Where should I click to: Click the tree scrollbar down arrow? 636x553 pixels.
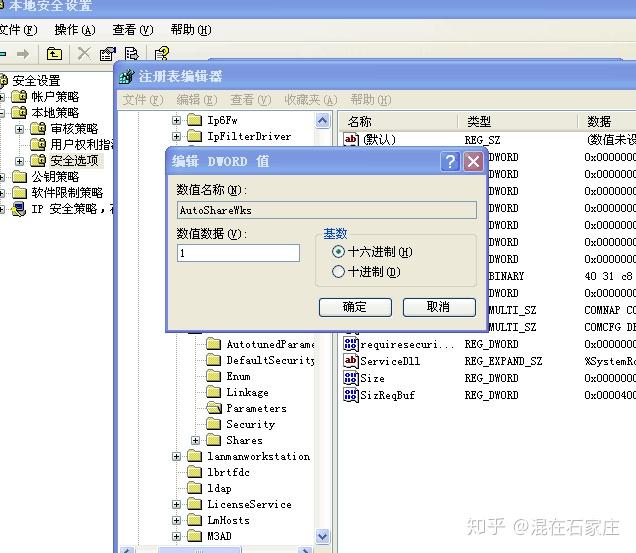click(322, 536)
